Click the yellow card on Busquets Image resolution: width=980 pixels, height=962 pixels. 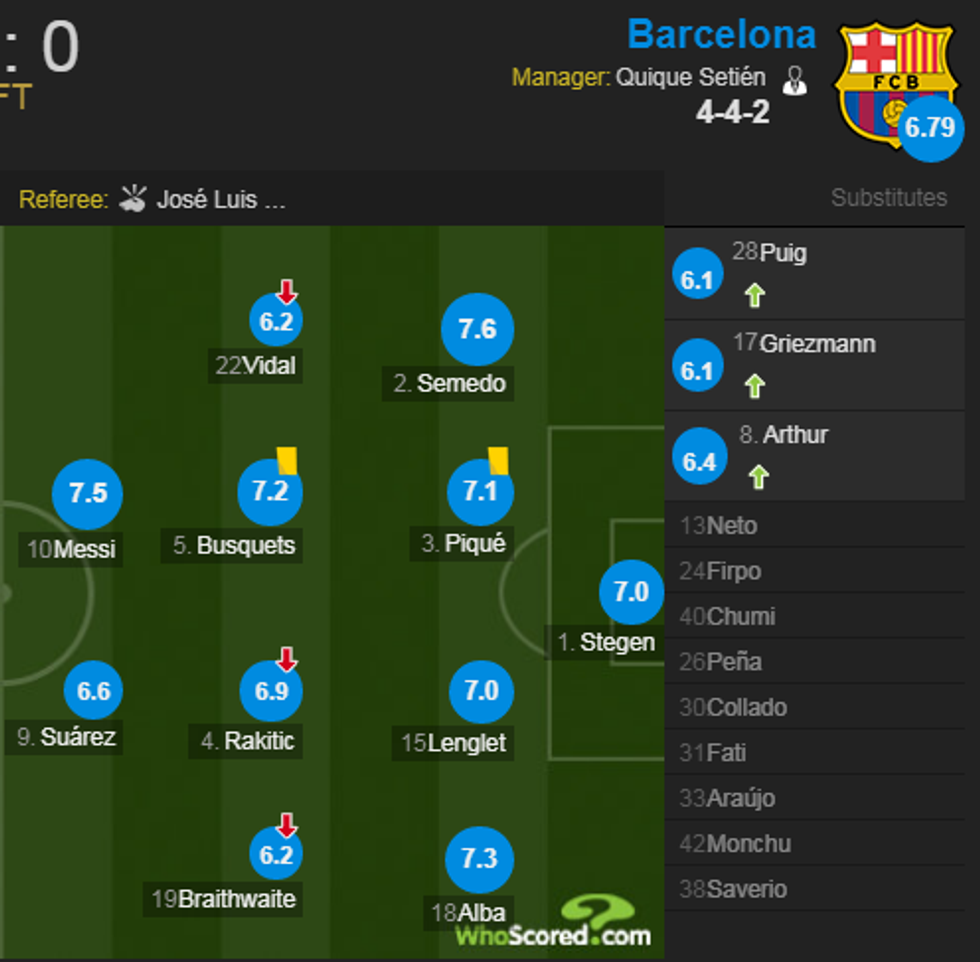coord(288,460)
